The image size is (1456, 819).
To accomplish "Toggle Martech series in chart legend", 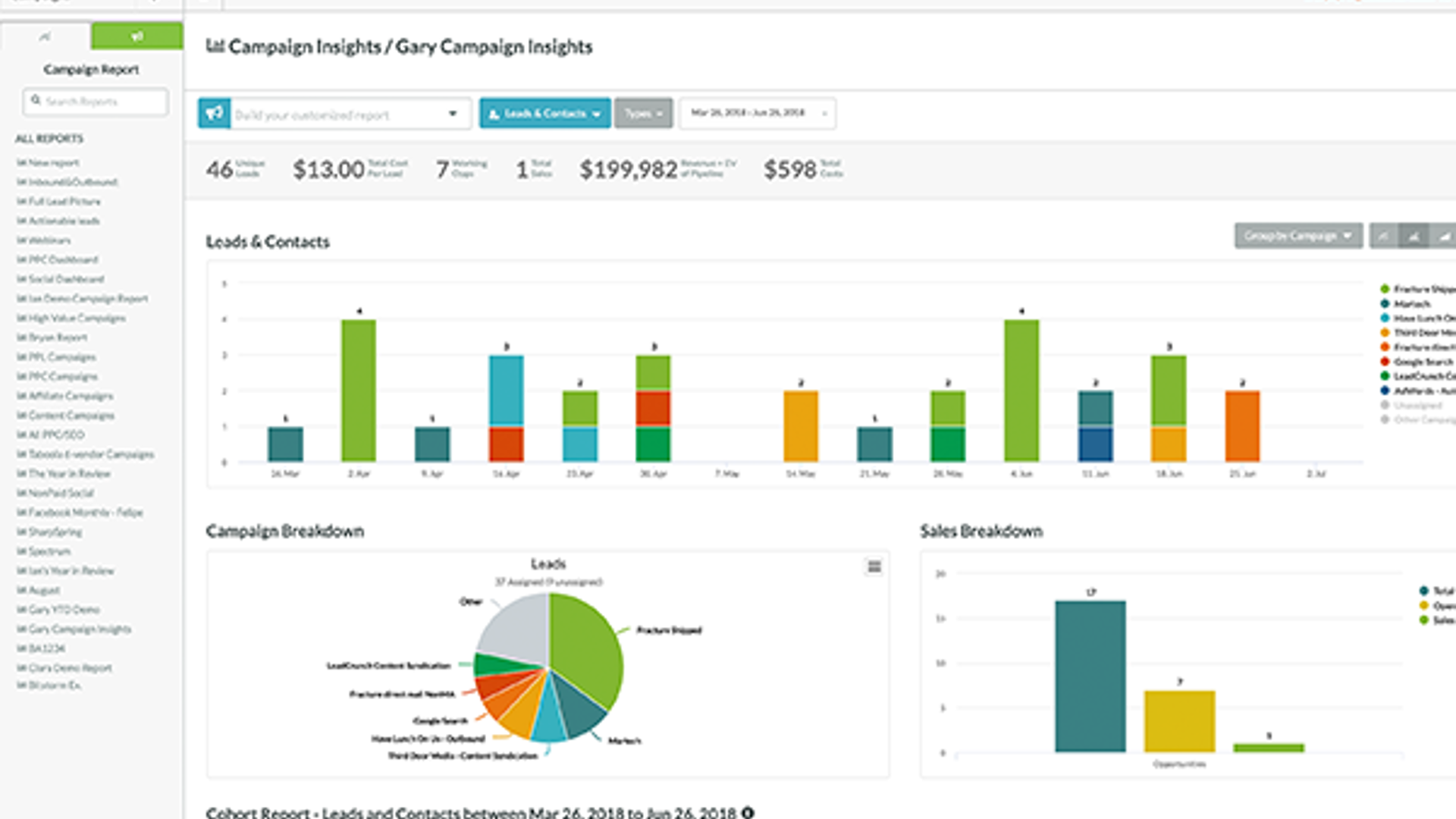I will 1410,303.
